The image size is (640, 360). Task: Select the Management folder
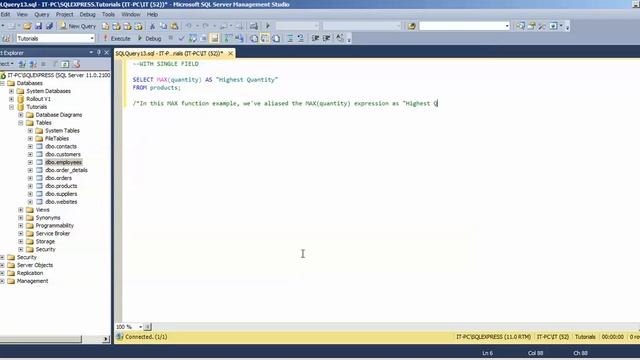click(x=32, y=281)
